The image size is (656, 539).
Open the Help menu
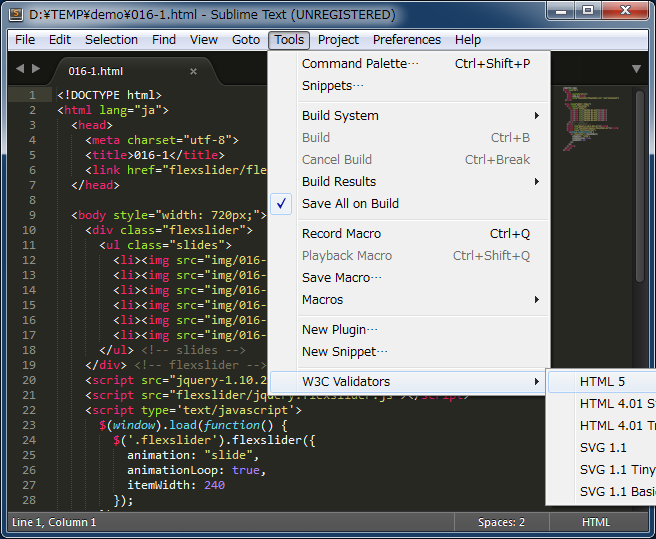(x=468, y=40)
